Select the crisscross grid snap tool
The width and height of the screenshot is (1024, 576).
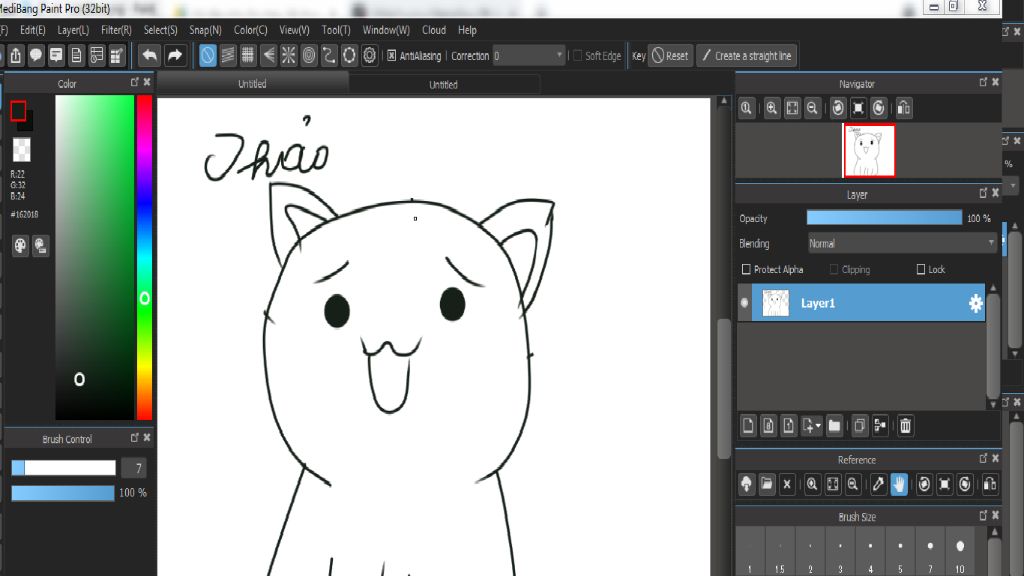[248, 56]
